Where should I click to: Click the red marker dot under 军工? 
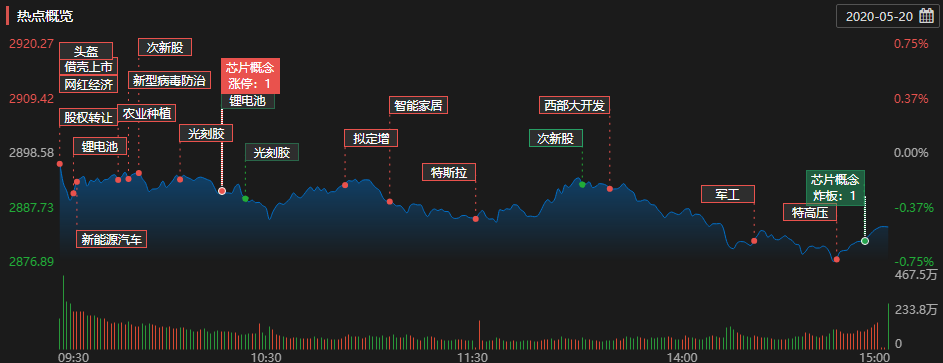[x=754, y=241]
